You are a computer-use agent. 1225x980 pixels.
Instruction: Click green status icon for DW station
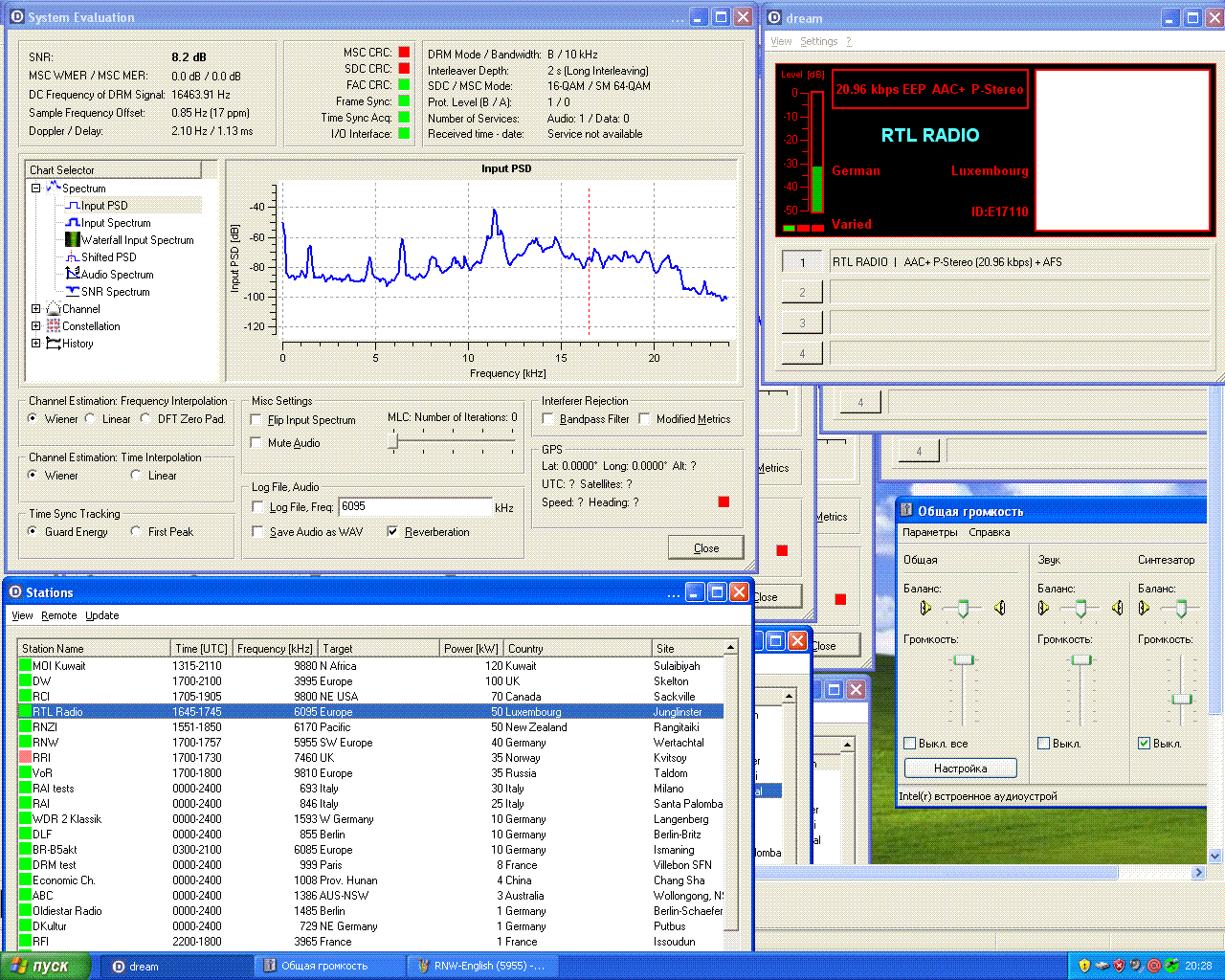(x=25, y=681)
